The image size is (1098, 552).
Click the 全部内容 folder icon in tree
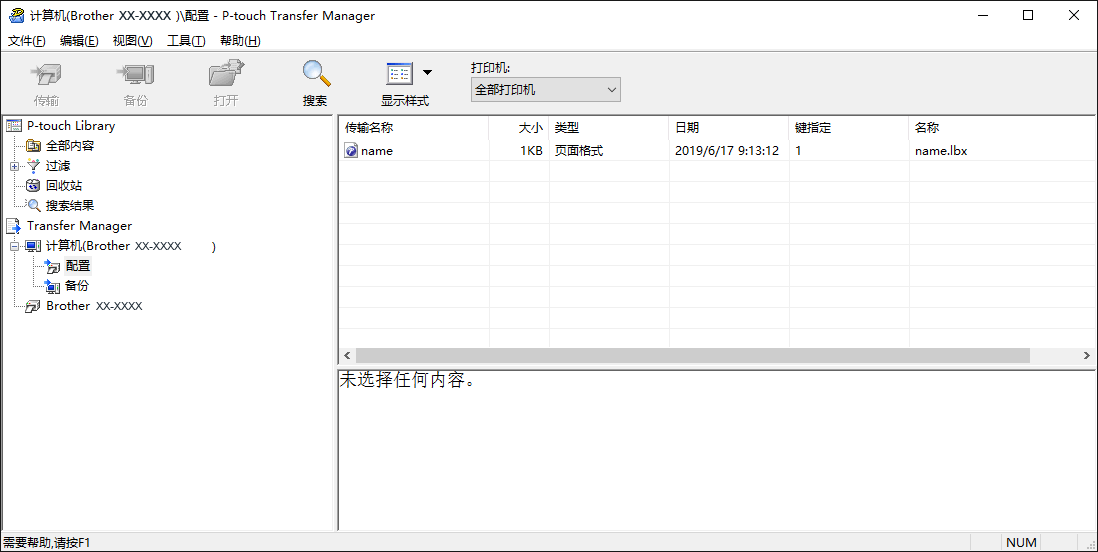(34, 146)
